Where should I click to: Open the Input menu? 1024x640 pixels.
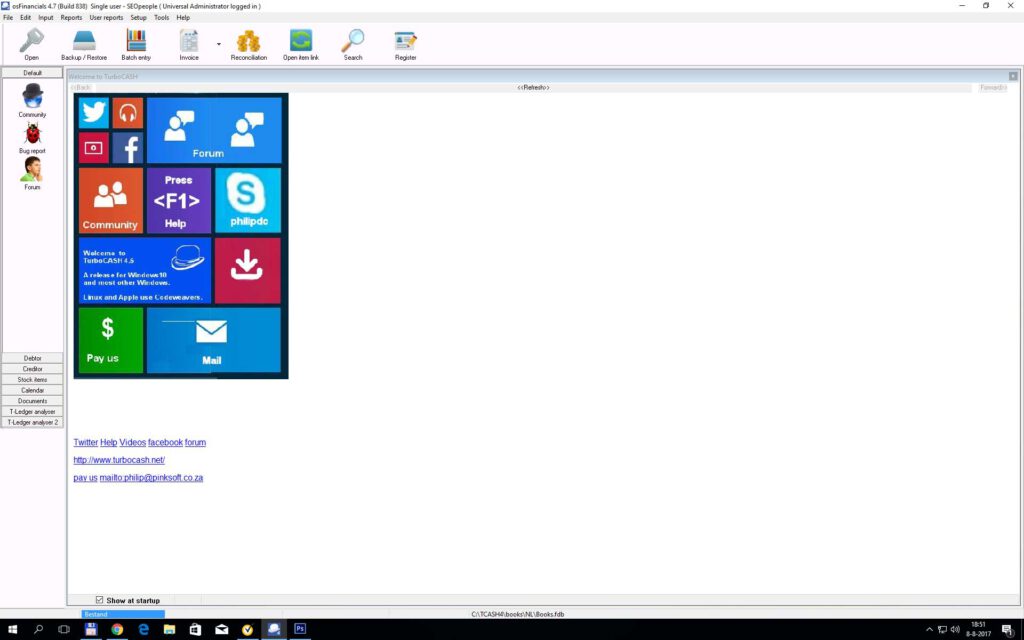(46, 18)
